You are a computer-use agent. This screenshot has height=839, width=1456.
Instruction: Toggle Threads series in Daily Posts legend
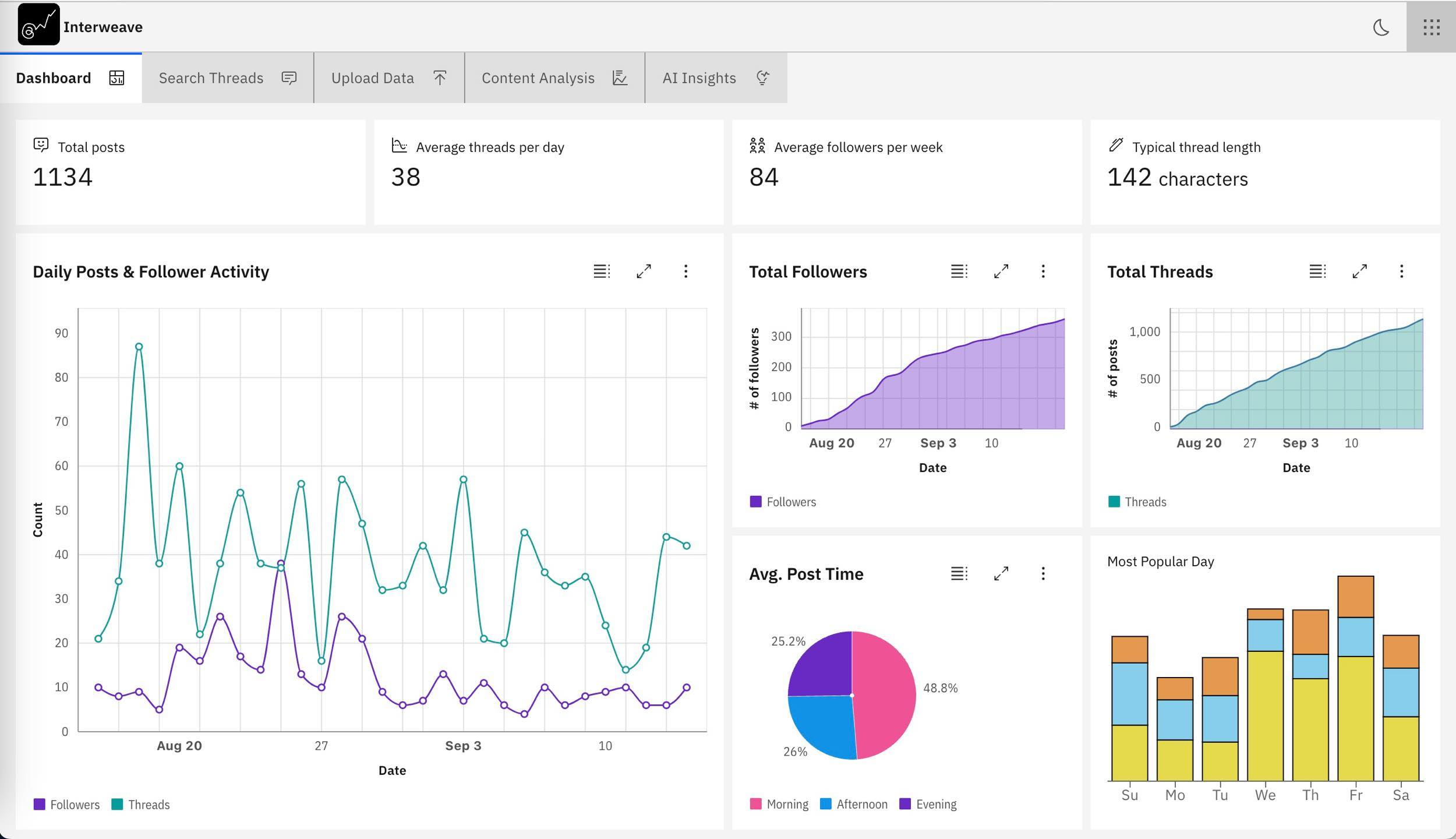click(x=141, y=805)
